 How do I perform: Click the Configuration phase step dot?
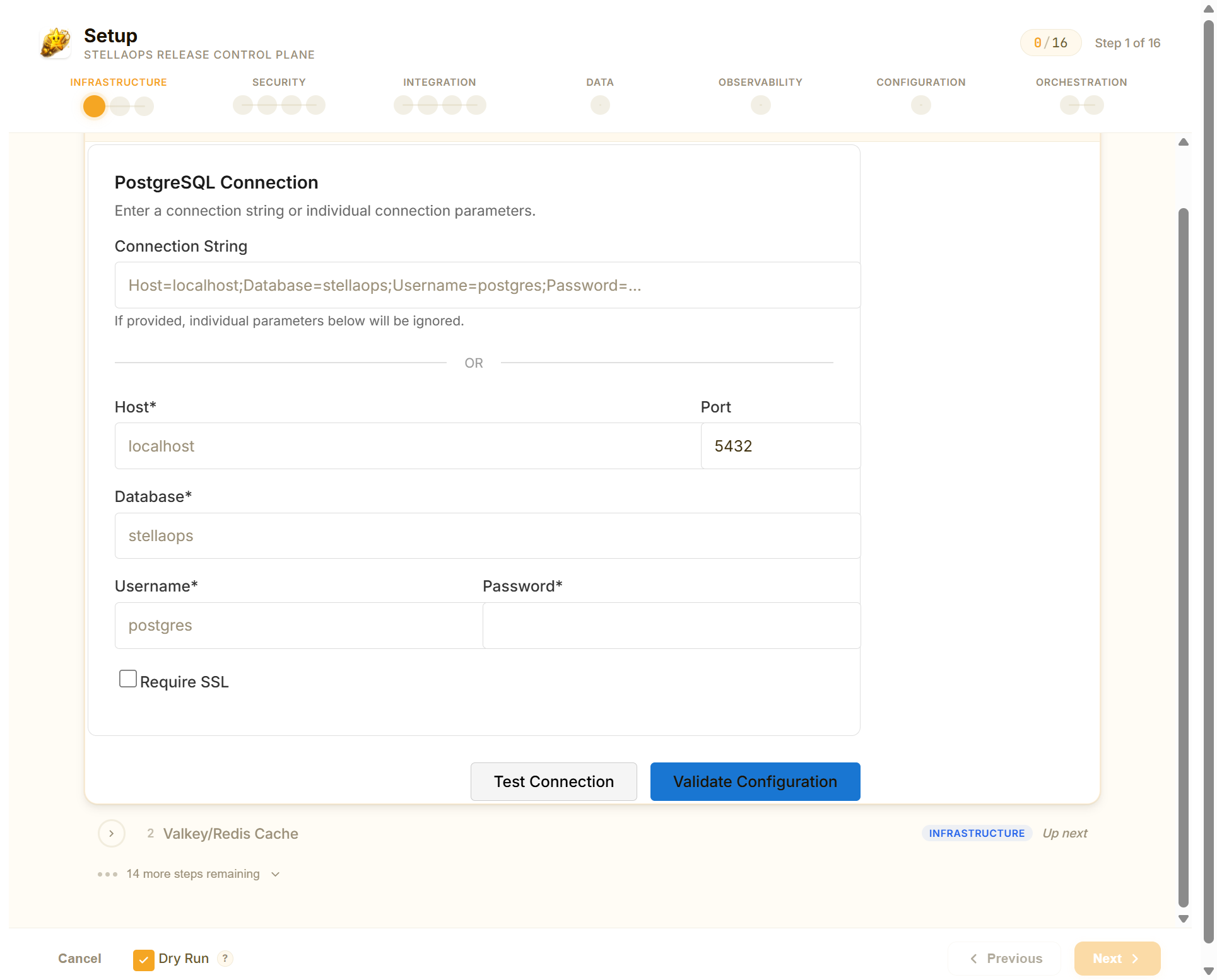tap(920, 105)
